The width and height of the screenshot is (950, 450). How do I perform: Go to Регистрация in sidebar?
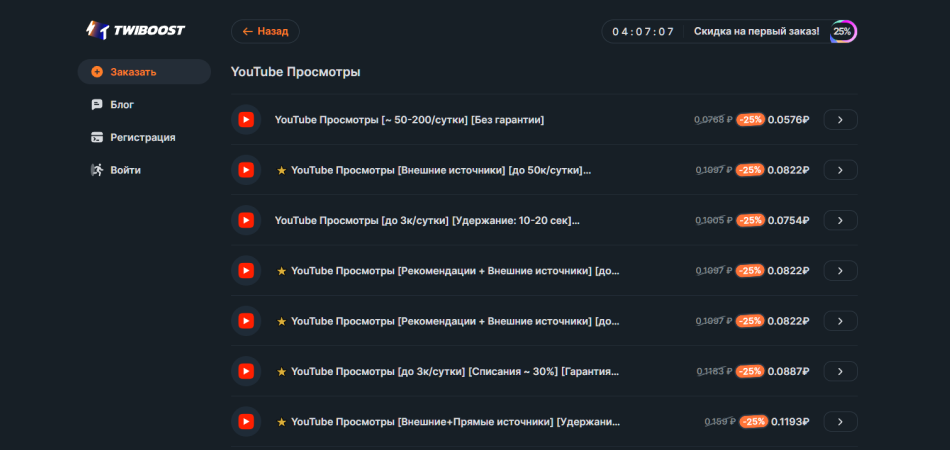(142, 137)
